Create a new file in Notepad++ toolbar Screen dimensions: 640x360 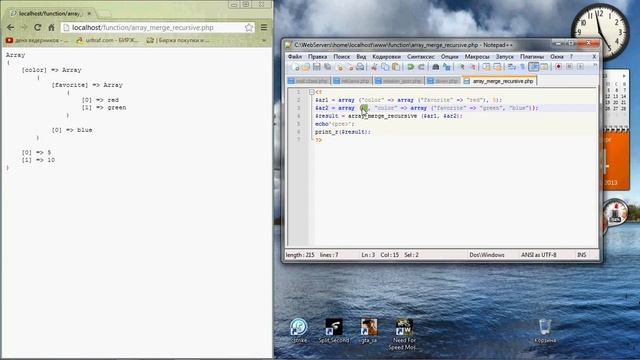pos(295,67)
